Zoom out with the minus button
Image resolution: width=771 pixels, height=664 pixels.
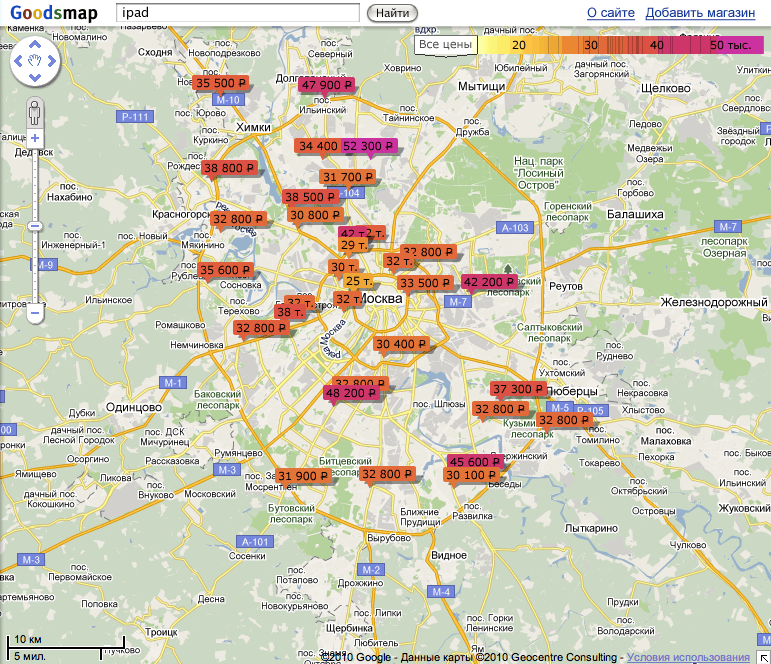(x=35, y=313)
